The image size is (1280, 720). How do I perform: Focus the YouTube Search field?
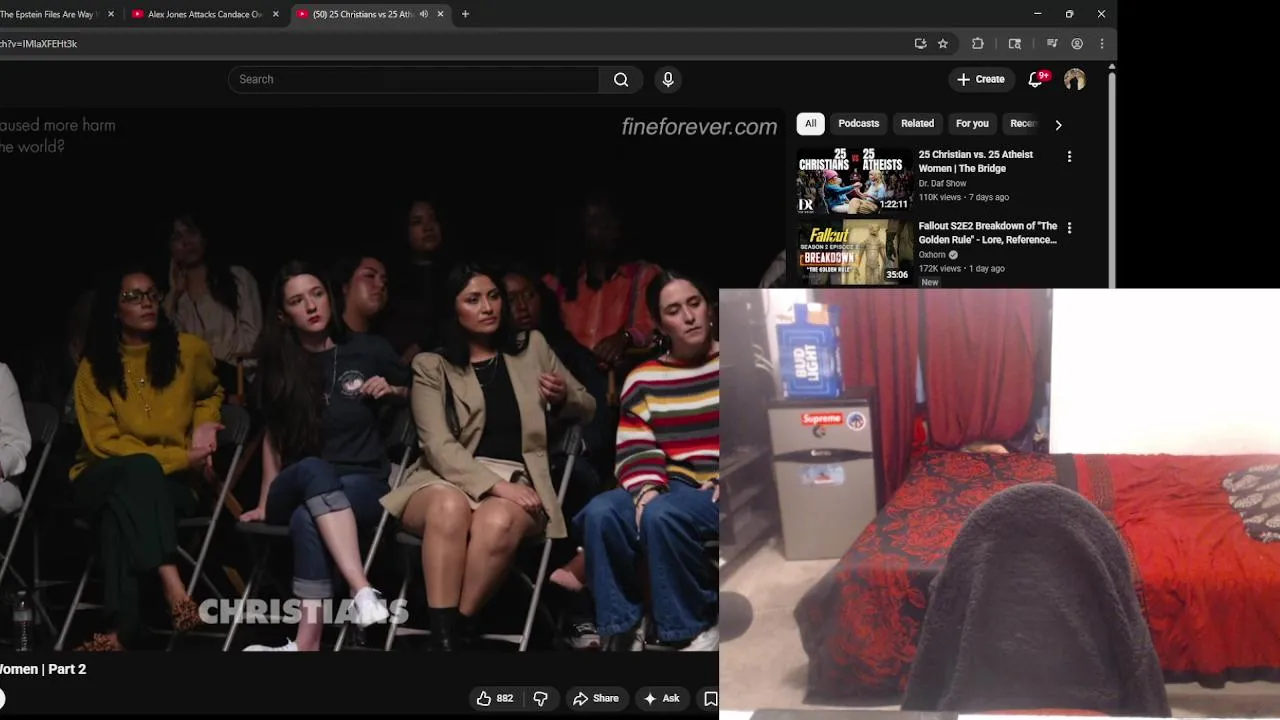[x=414, y=79]
